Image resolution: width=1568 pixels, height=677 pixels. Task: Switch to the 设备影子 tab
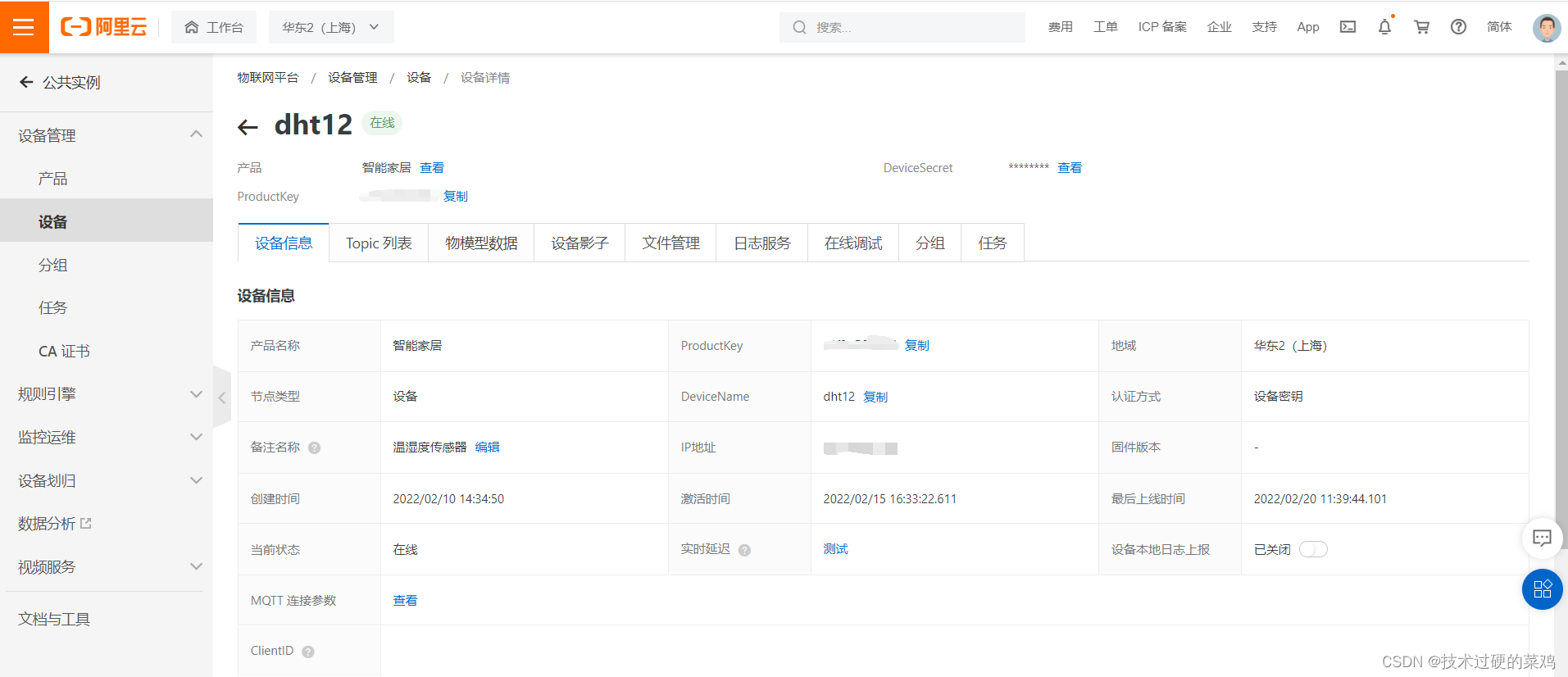coord(579,243)
